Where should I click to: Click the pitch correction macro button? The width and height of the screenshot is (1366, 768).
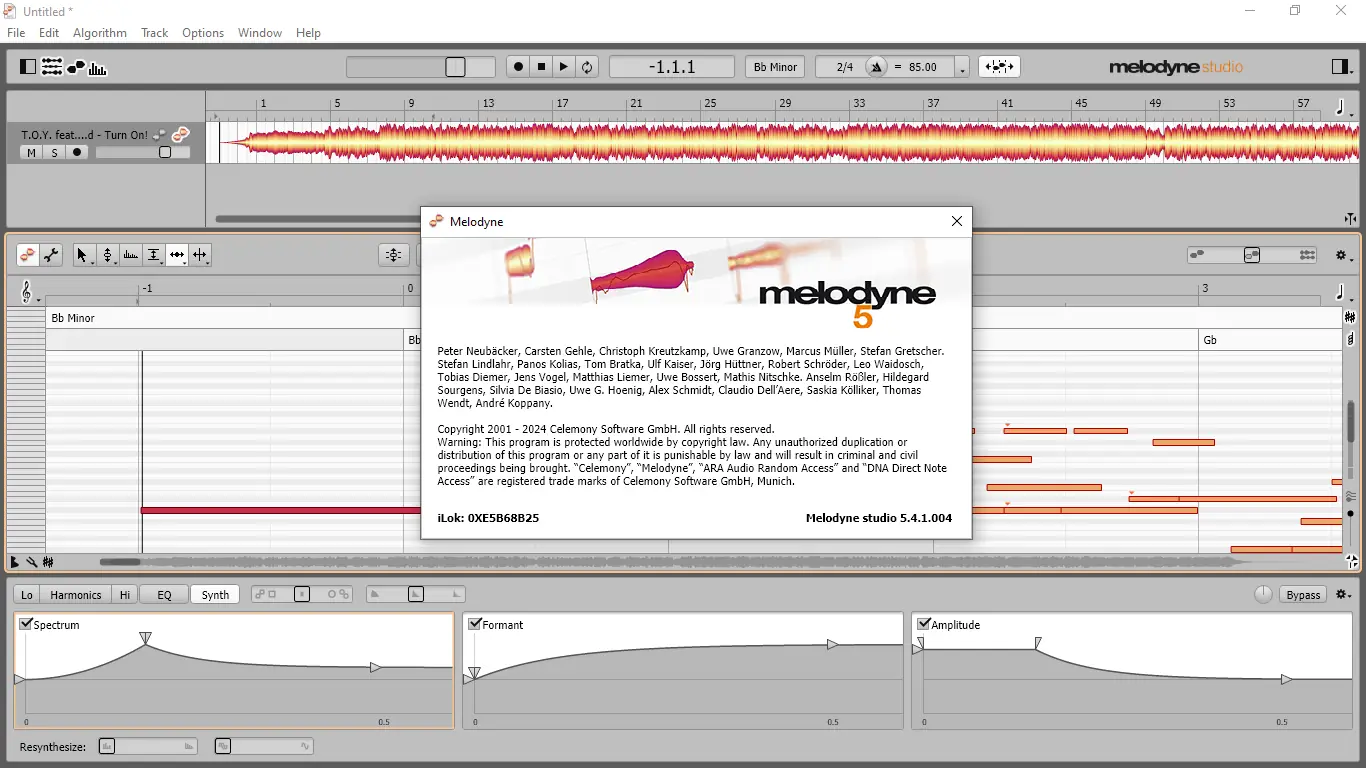394,255
